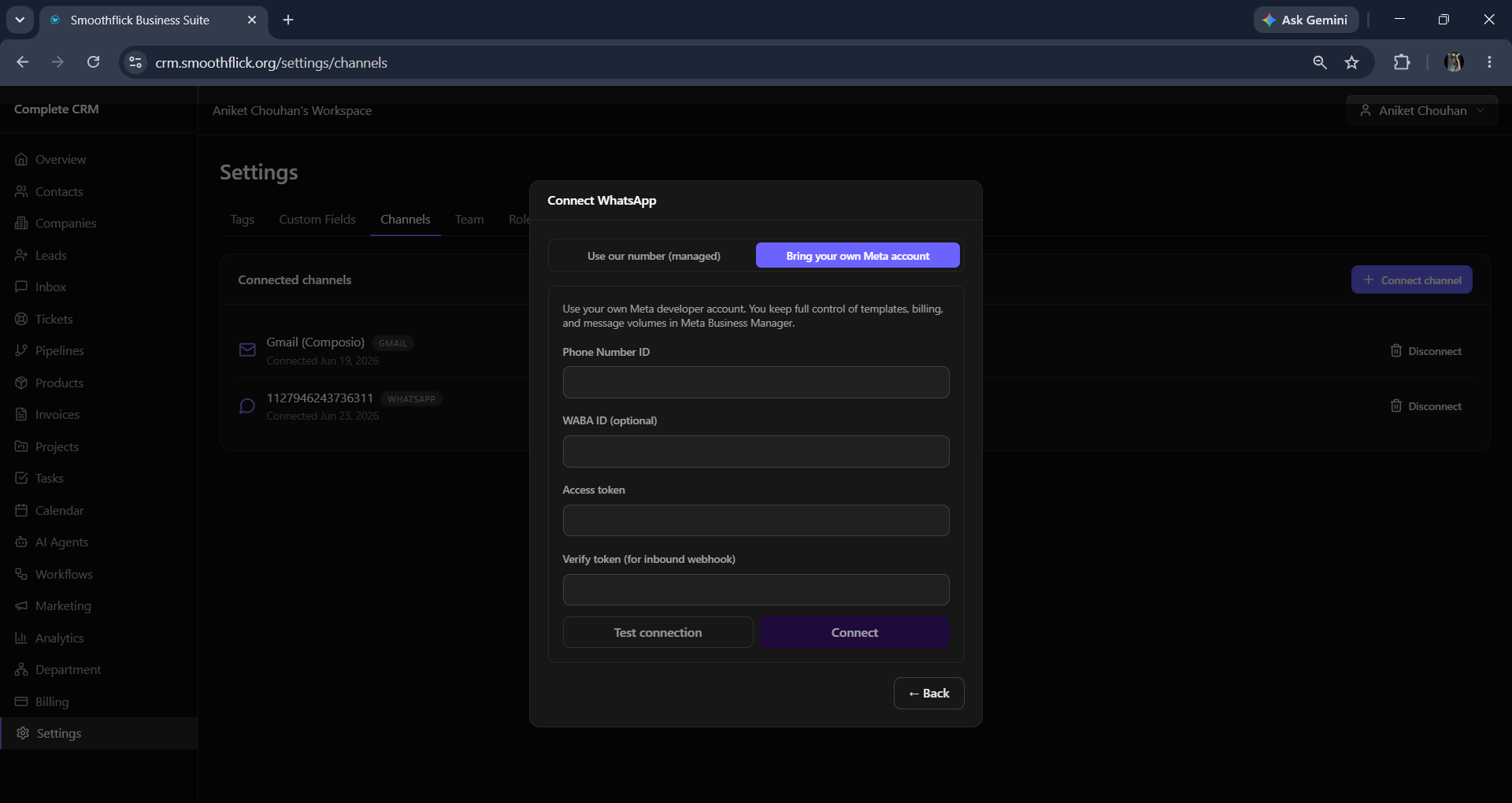The width and height of the screenshot is (1512, 803).
Task: Disconnect the Gmail (Composio) channel
Action: (x=1425, y=351)
